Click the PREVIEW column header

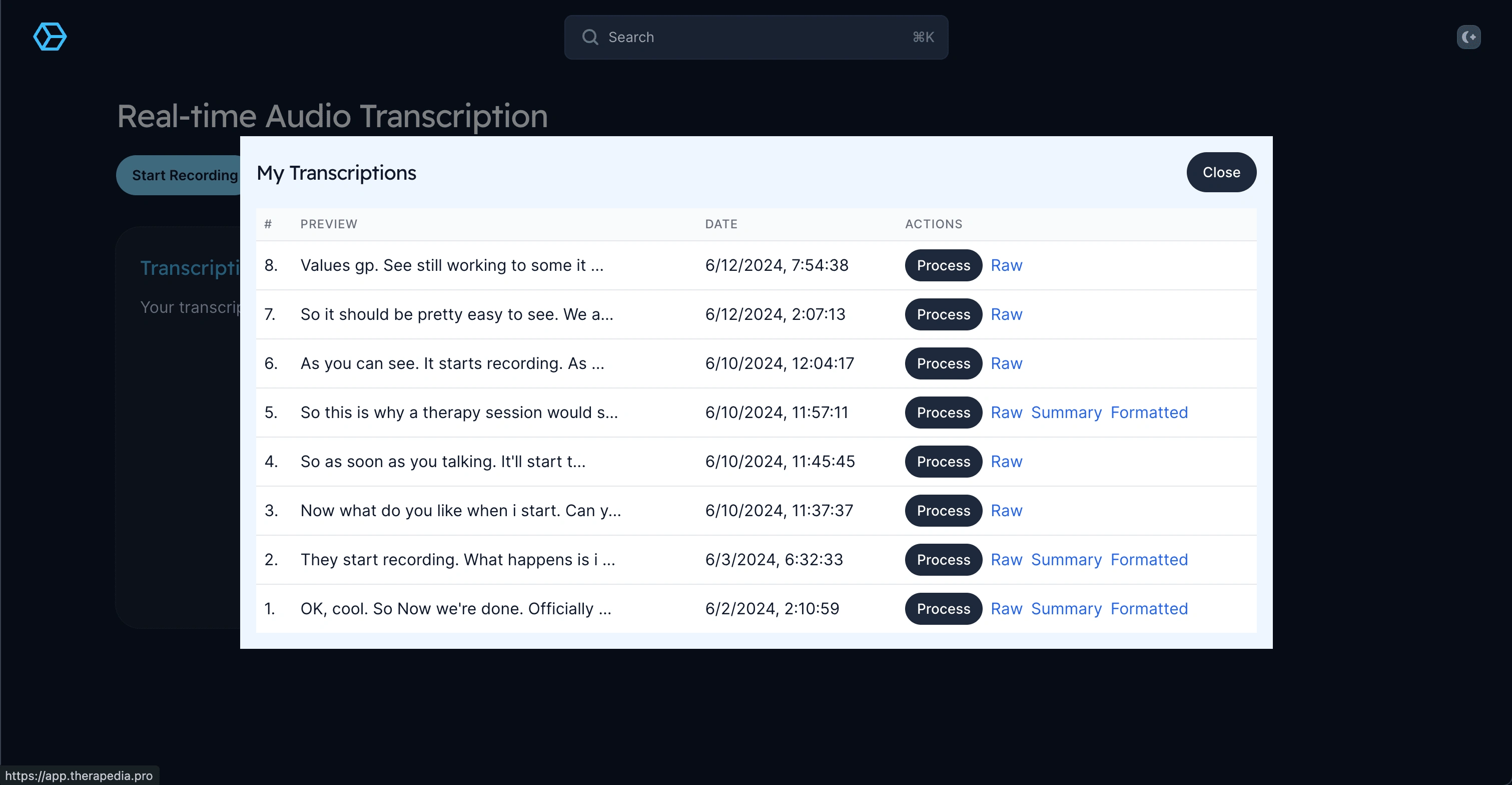(329, 224)
